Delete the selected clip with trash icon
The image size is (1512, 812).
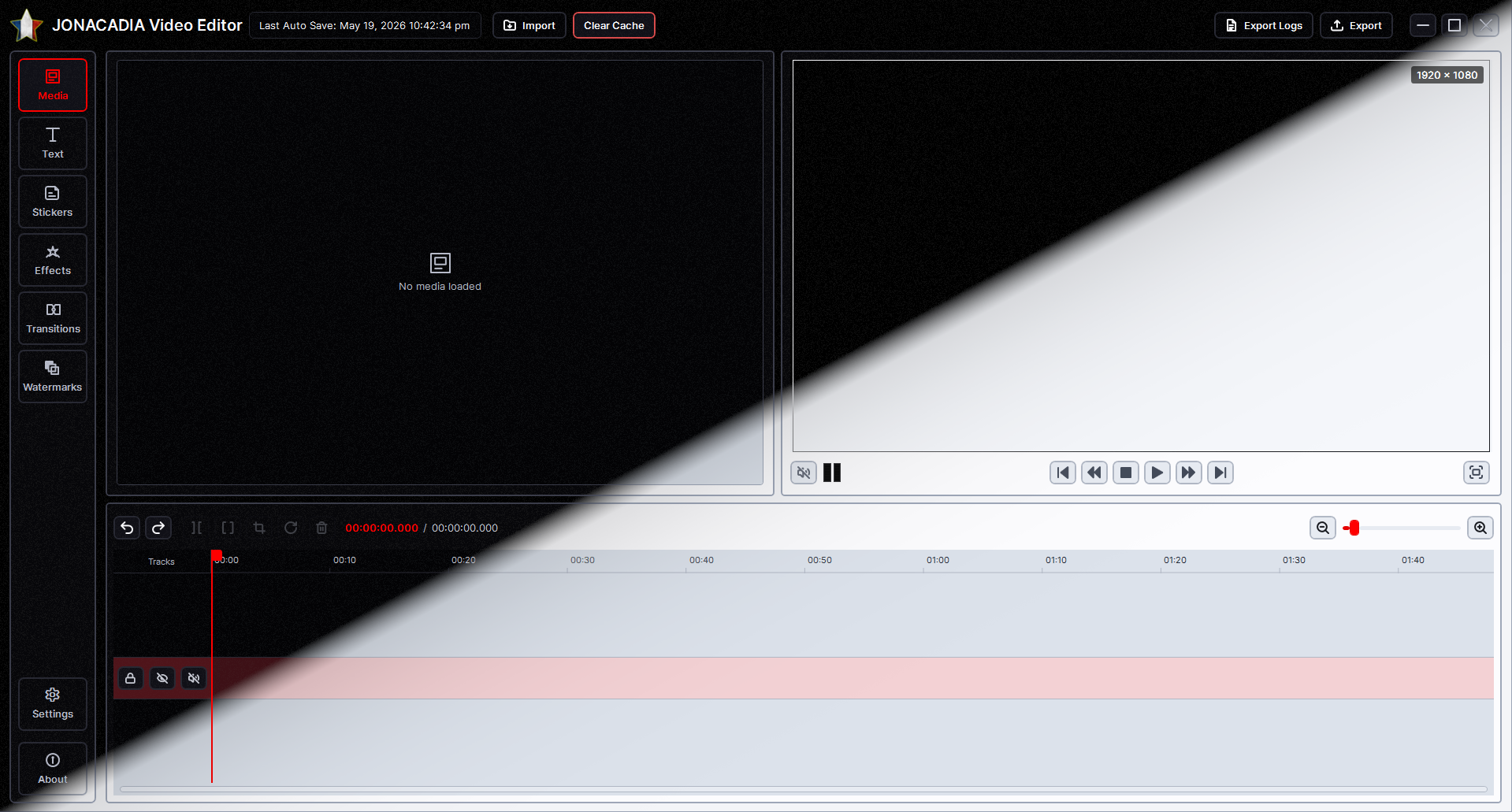pyautogui.click(x=321, y=528)
